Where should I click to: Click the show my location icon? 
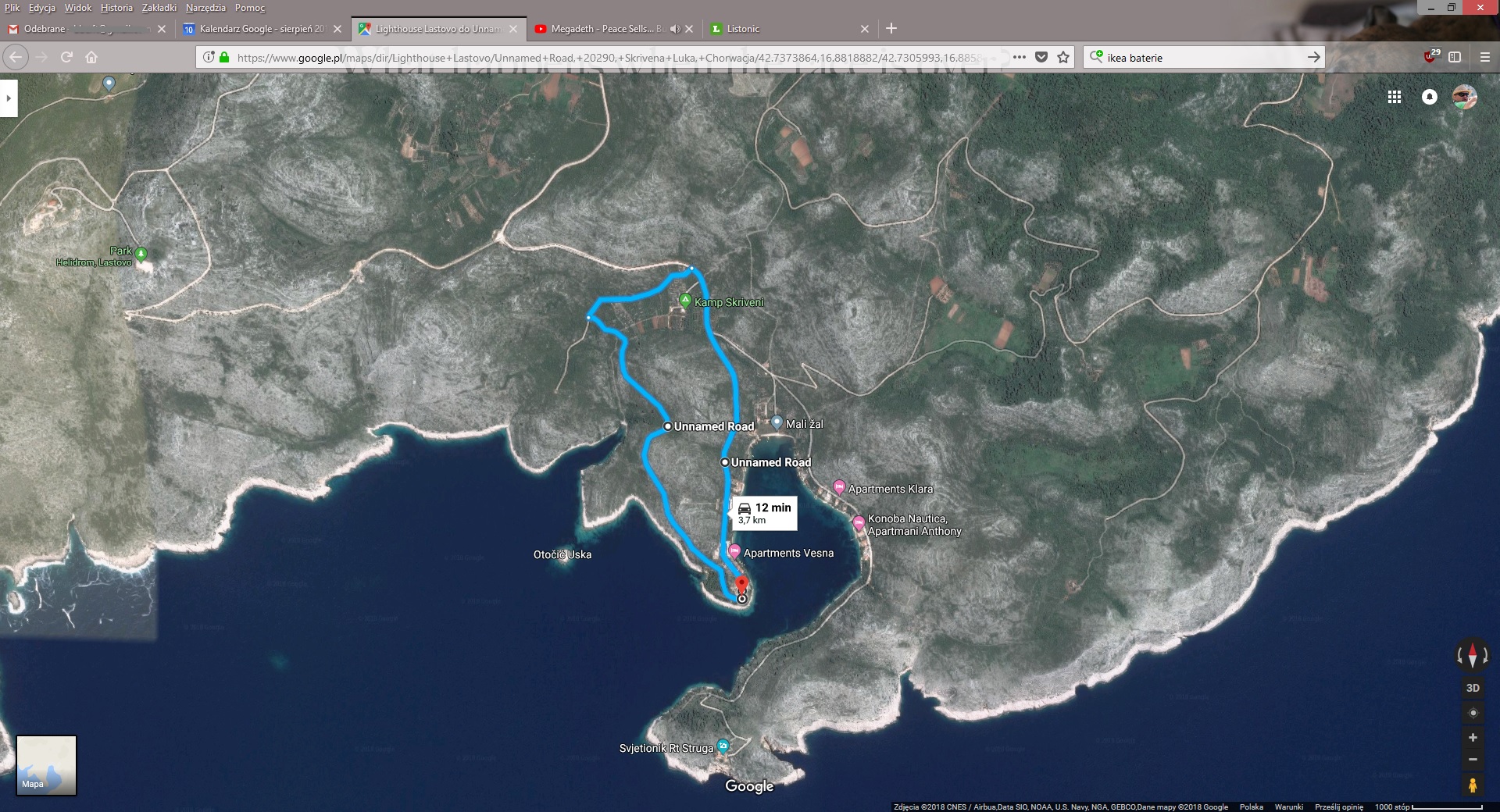1473,713
